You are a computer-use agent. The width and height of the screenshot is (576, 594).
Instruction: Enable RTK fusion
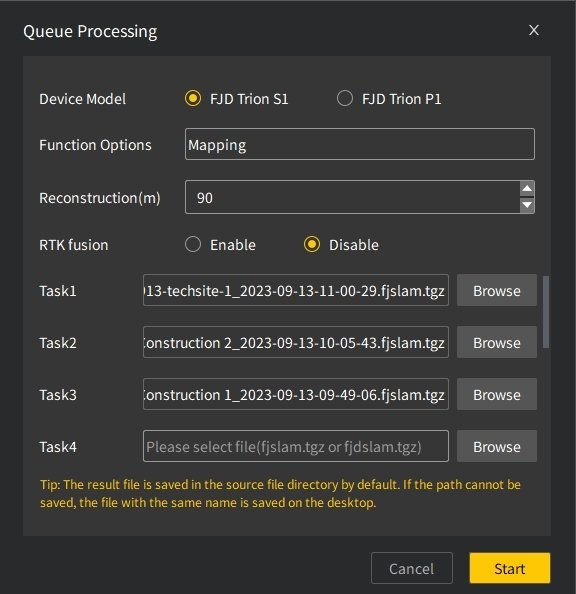pos(193,244)
